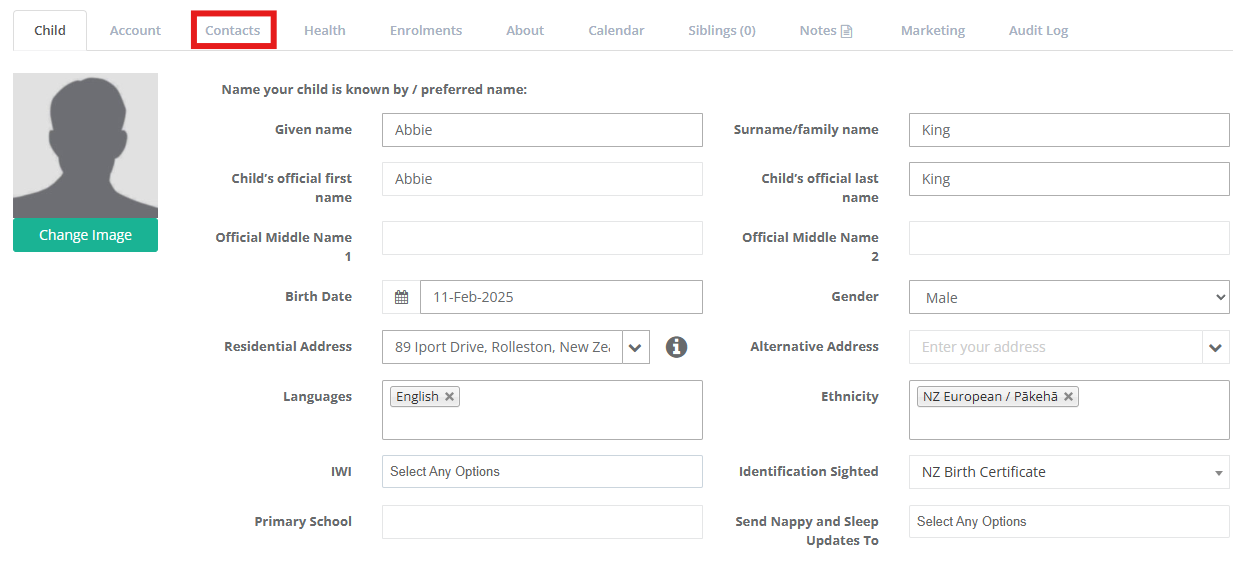Click the child profile photo placeholder
1243x562 pixels.
tap(85, 146)
